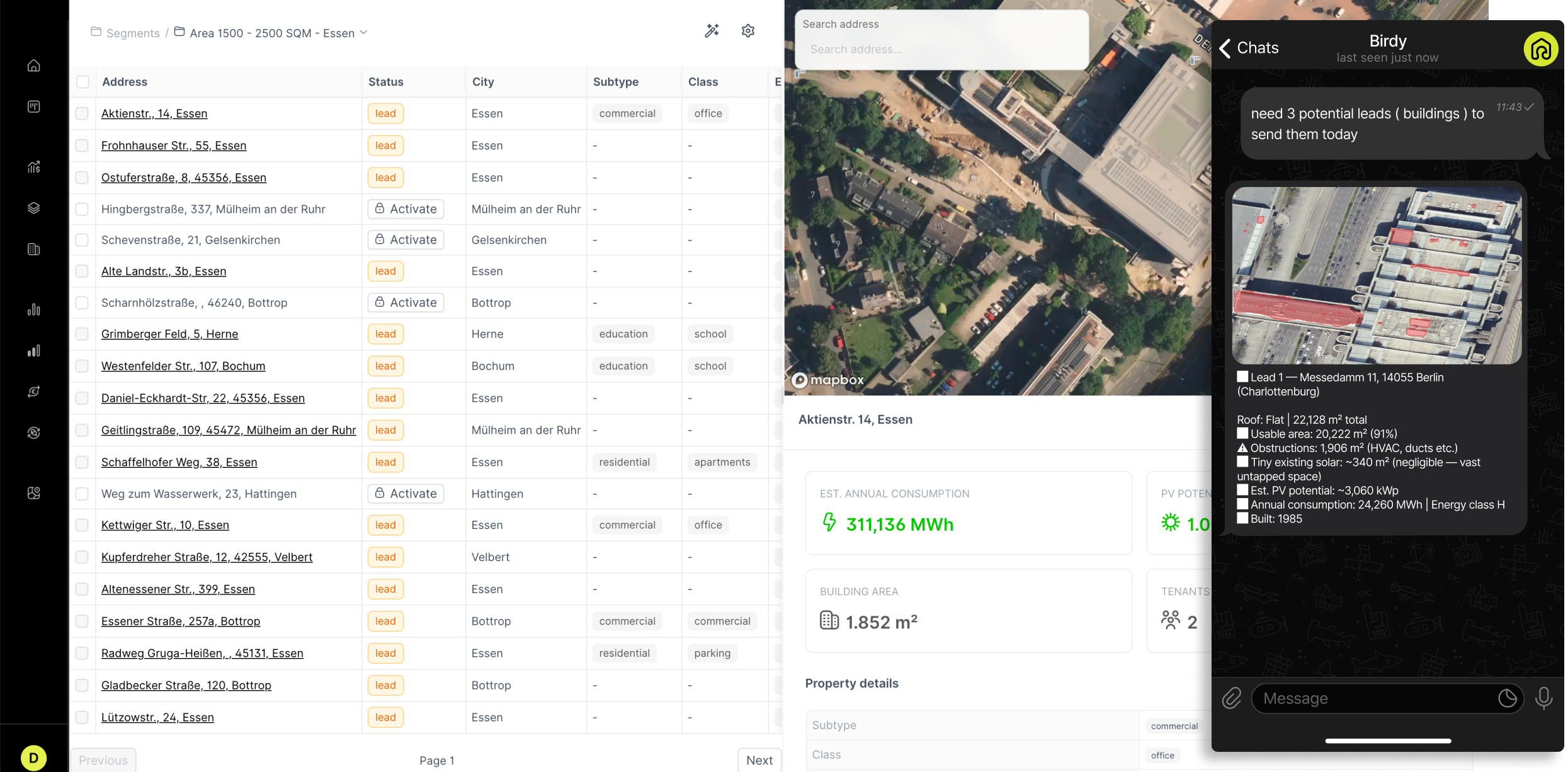Click the sticker timer icon in message field

coord(1507,698)
